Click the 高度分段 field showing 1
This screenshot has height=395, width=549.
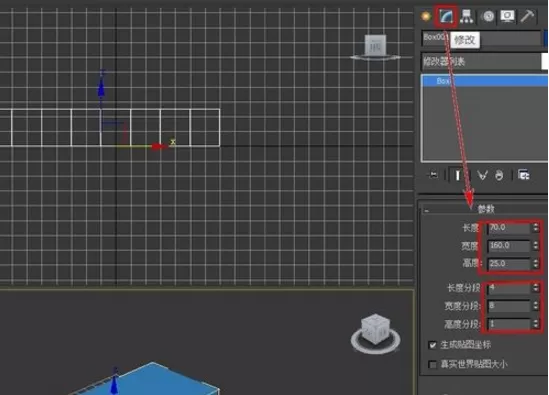(509, 324)
